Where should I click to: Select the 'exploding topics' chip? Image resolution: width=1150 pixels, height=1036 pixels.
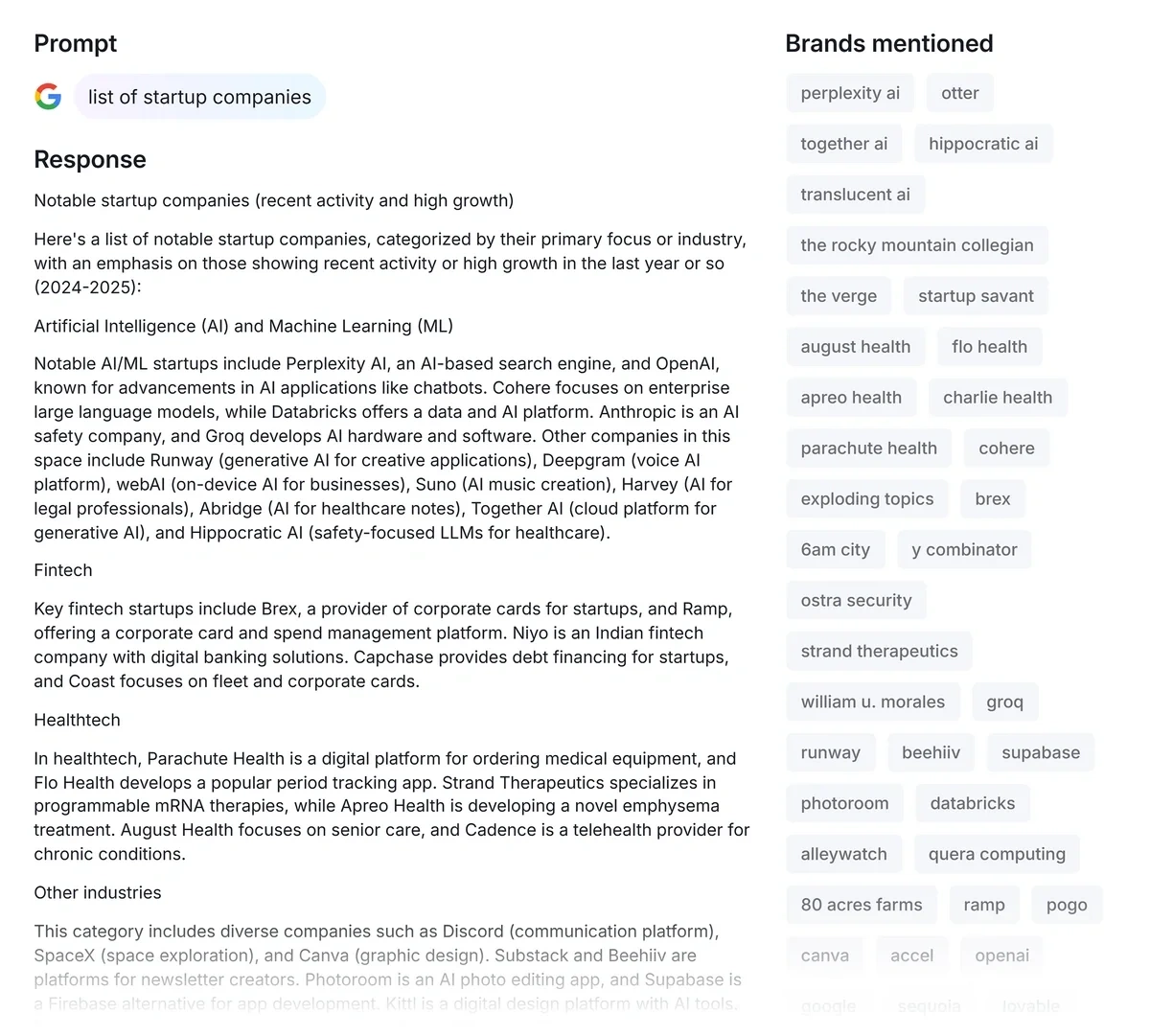pyautogui.click(x=866, y=499)
